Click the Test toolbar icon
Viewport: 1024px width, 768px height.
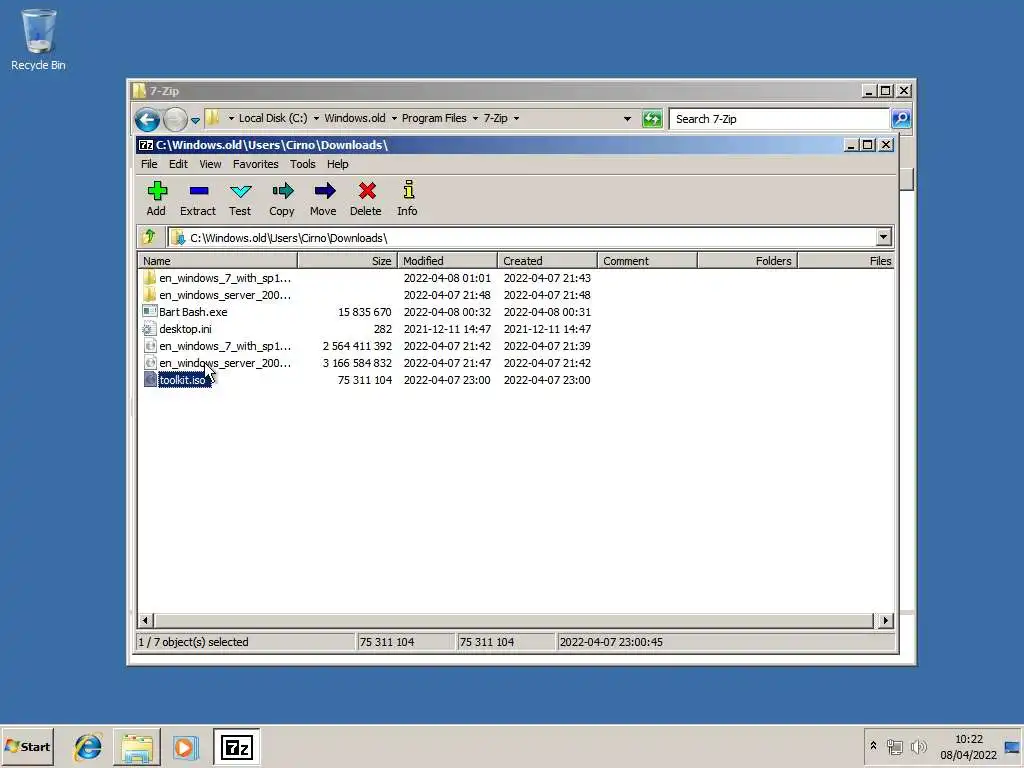pyautogui.click(x=240, y=191)
